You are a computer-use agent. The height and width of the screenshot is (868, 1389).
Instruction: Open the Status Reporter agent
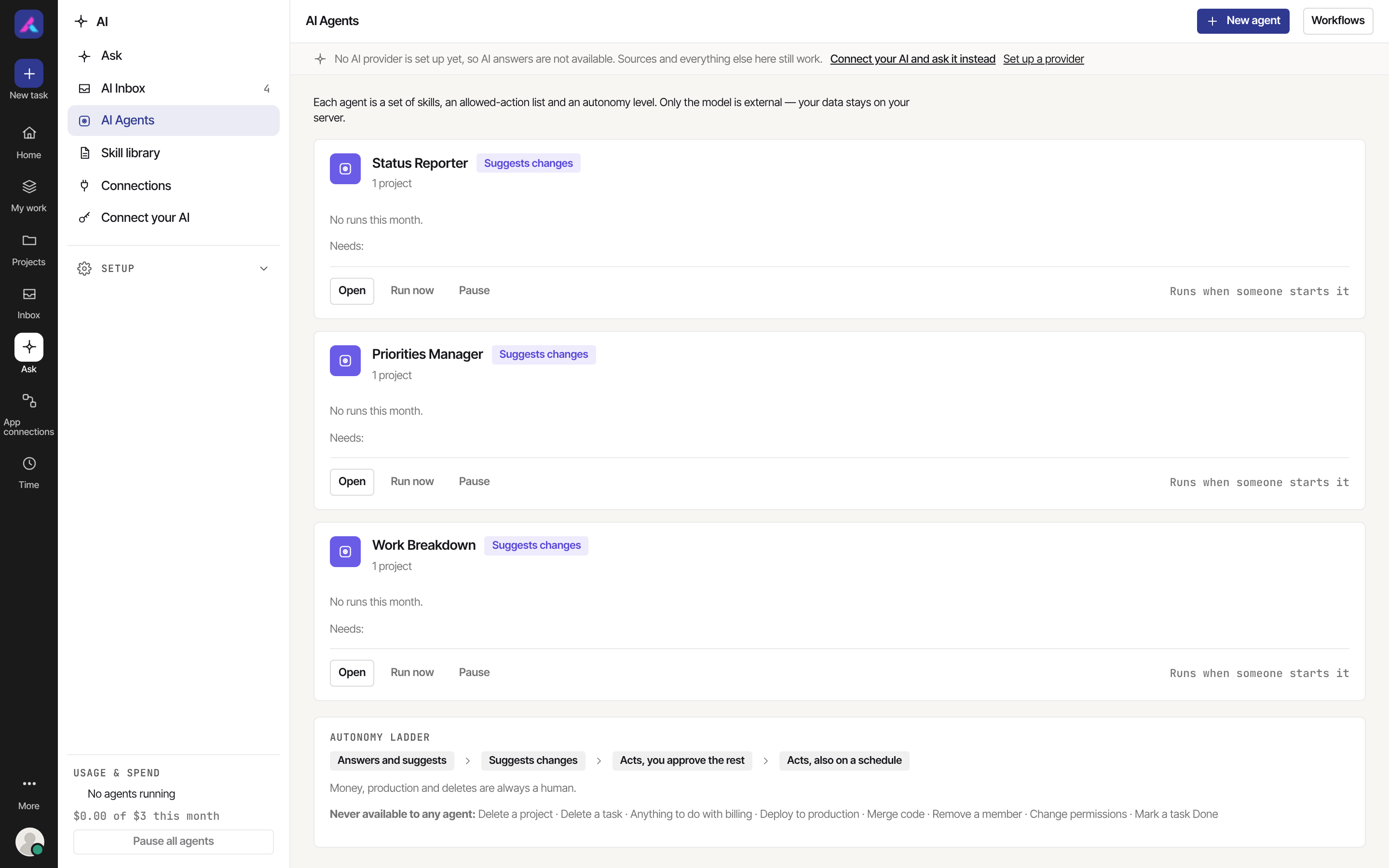352,291
